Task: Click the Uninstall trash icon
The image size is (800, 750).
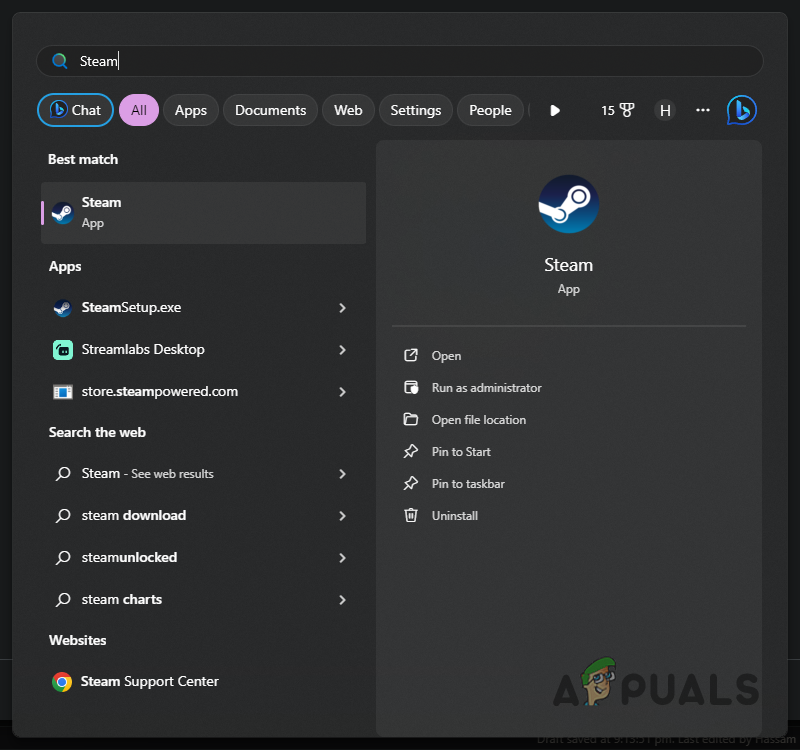Action: coord(411,515)
